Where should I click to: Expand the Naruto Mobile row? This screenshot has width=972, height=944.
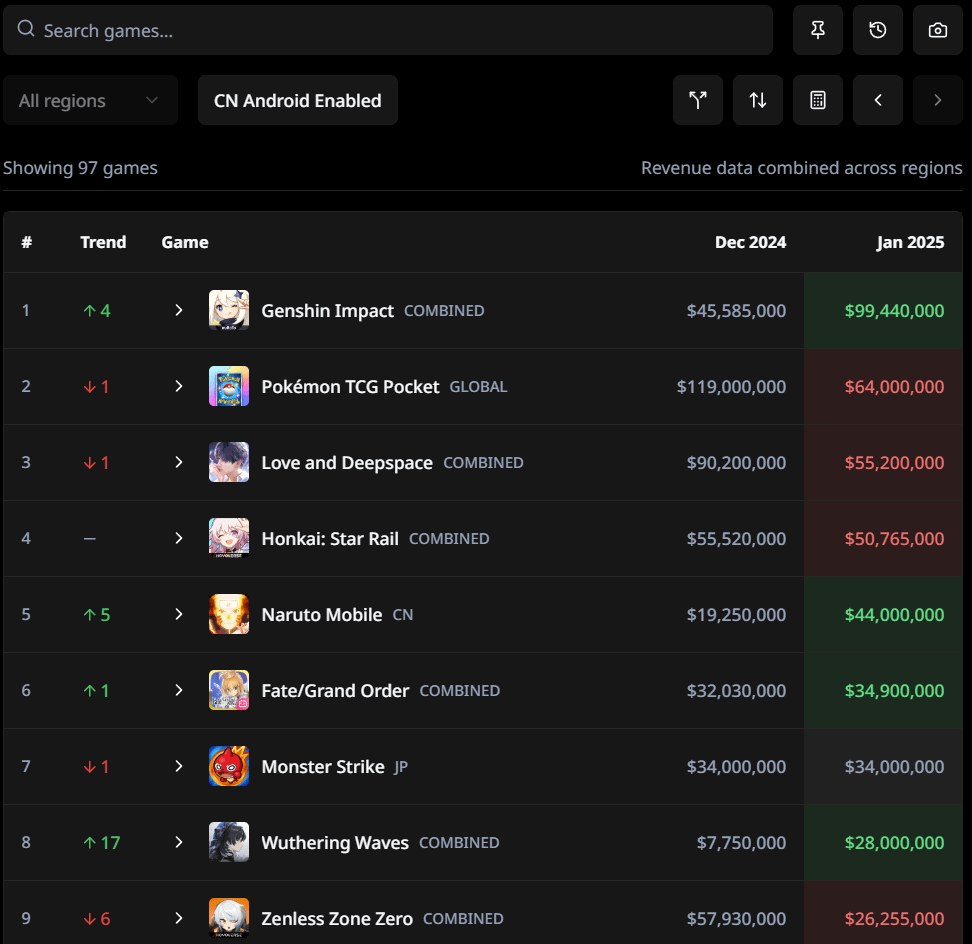point(179,614)
